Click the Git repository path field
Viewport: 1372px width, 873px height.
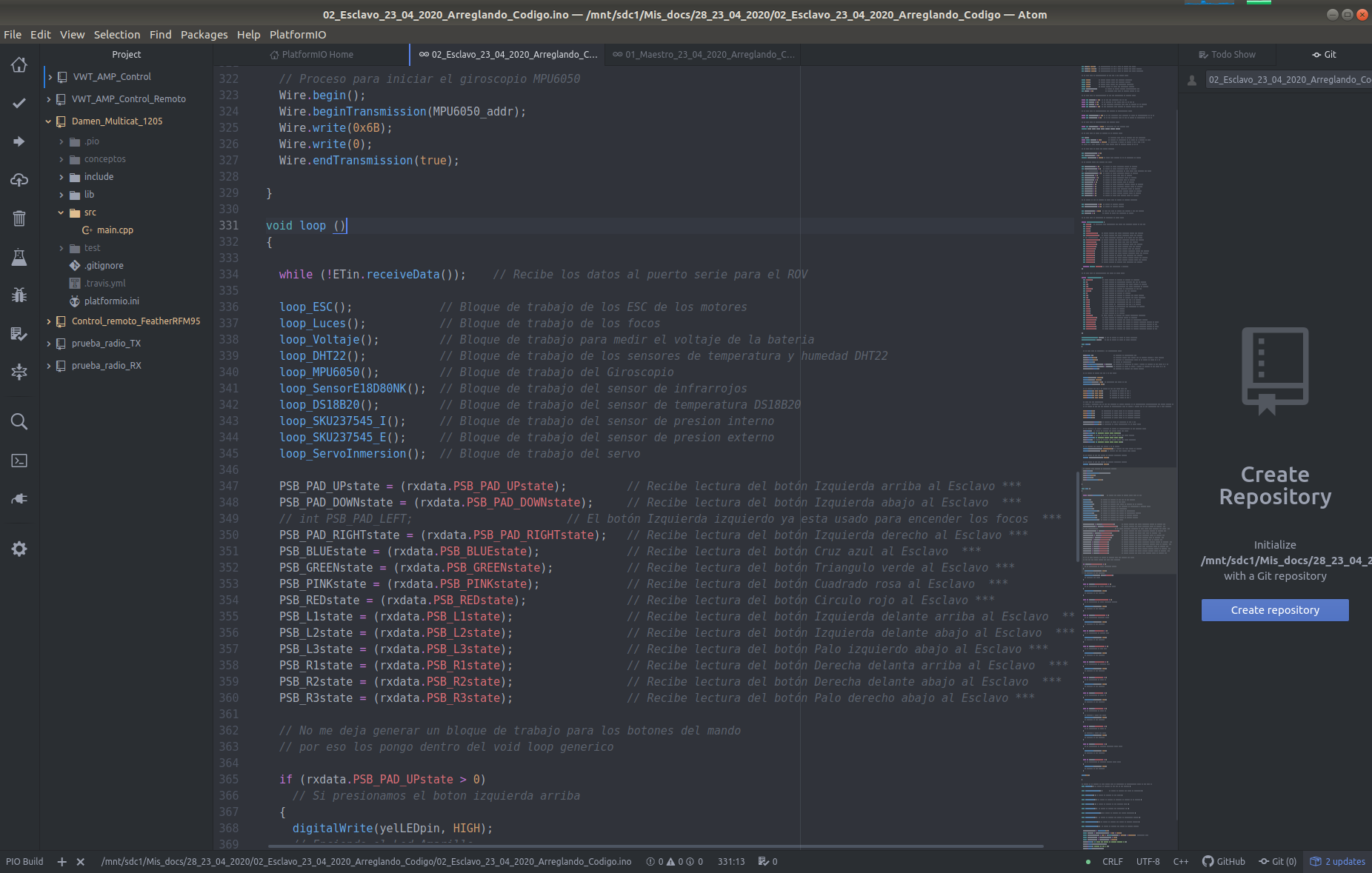pos(1289,80)
